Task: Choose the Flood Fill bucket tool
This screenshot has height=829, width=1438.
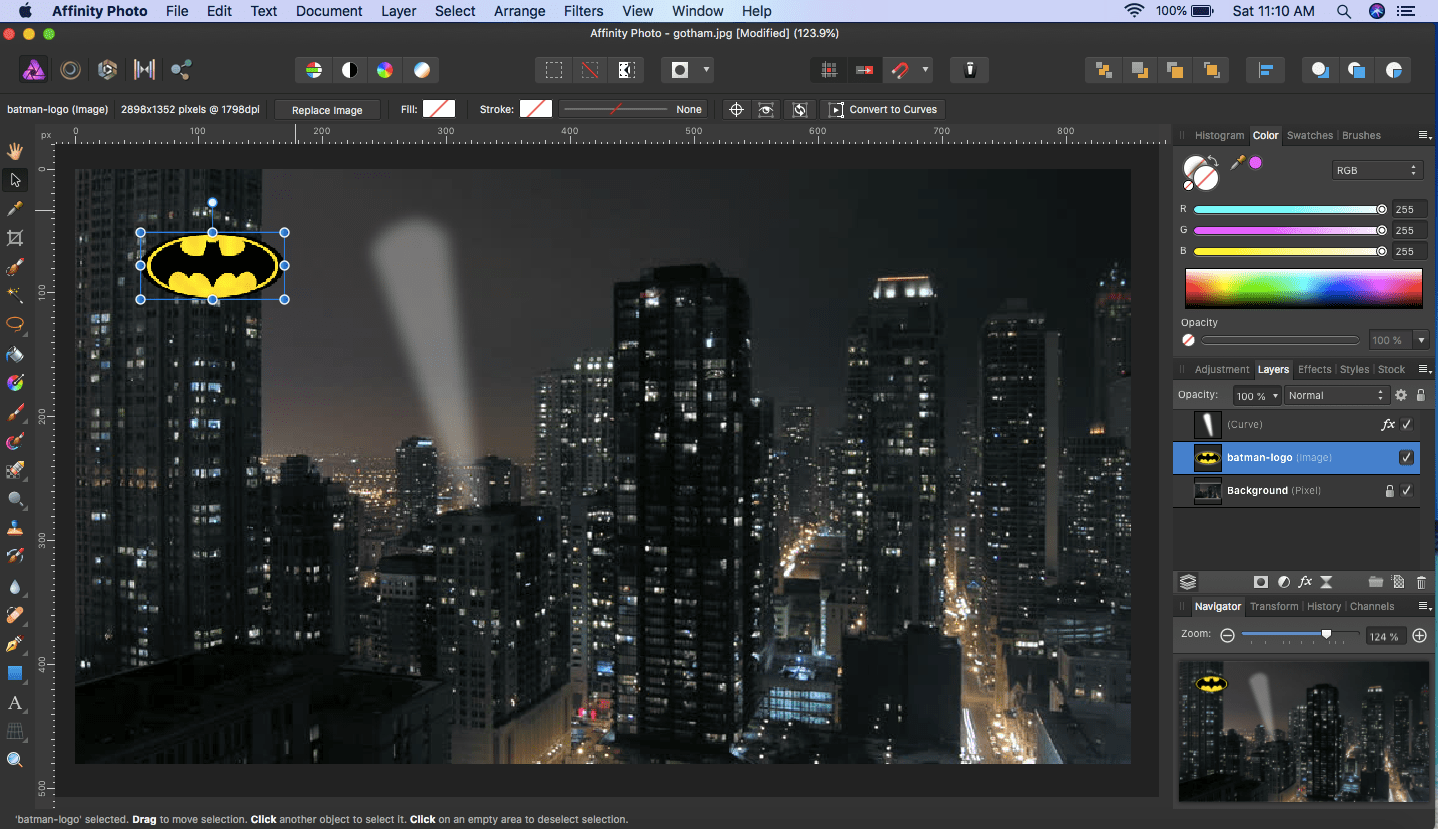Action: 15,354
